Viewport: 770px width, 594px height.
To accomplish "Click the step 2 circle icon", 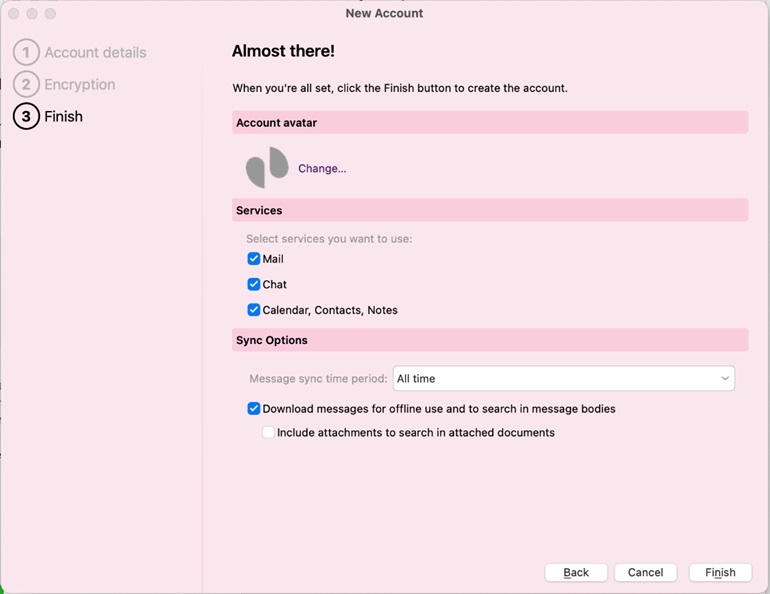I will 26,85.
